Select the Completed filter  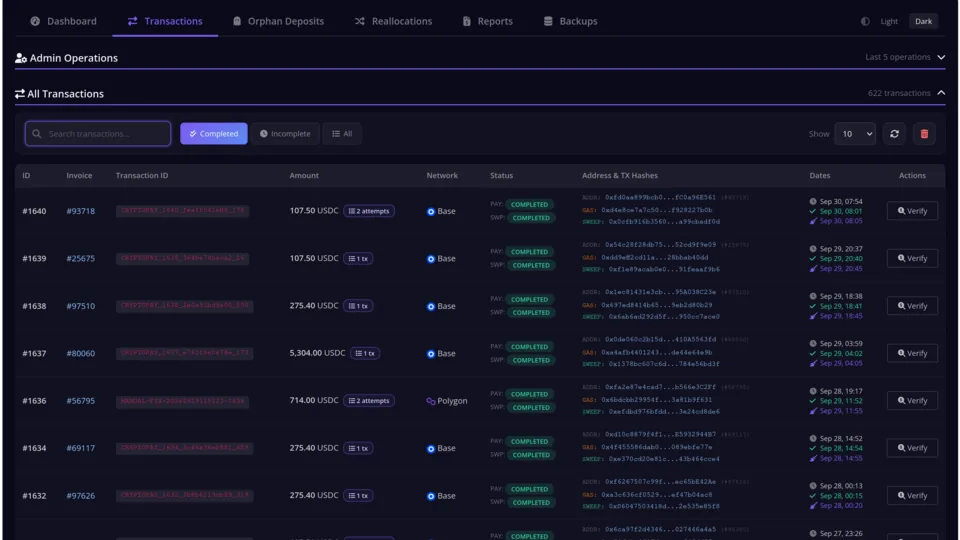214,133
